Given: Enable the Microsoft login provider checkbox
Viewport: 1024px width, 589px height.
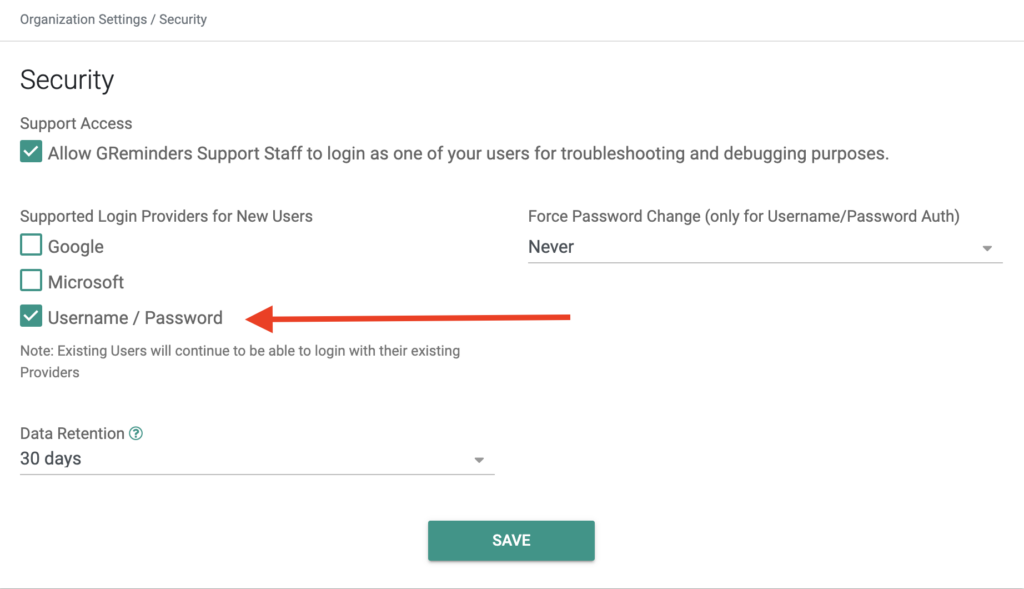Looking at the screenshot, I should (x=31, y=280).
